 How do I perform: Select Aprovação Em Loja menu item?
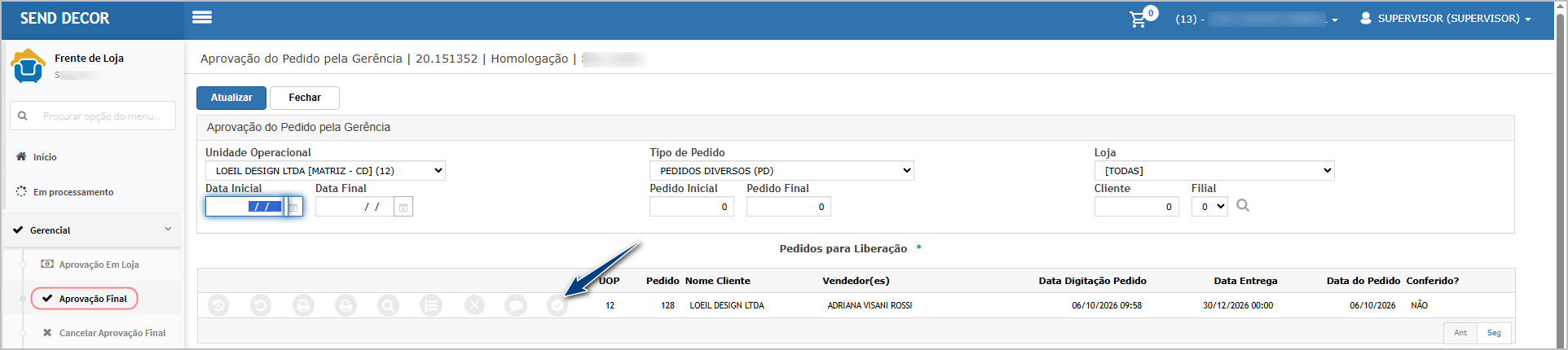[x=99, y=265]
